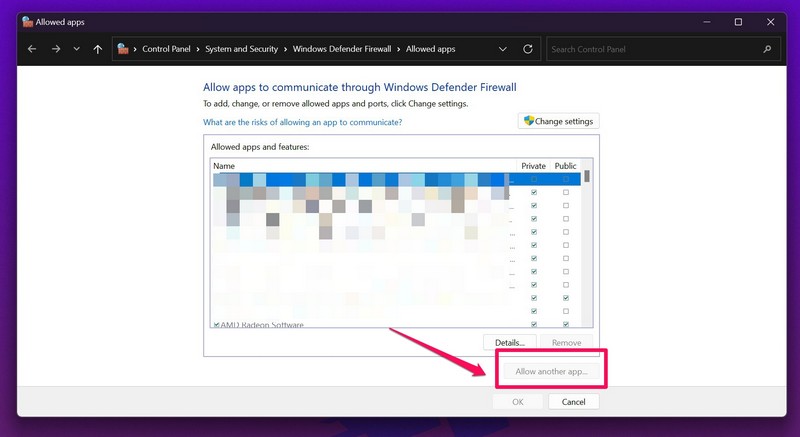
Task: Click the allowed apps list scrollbar
Action: 588,250
